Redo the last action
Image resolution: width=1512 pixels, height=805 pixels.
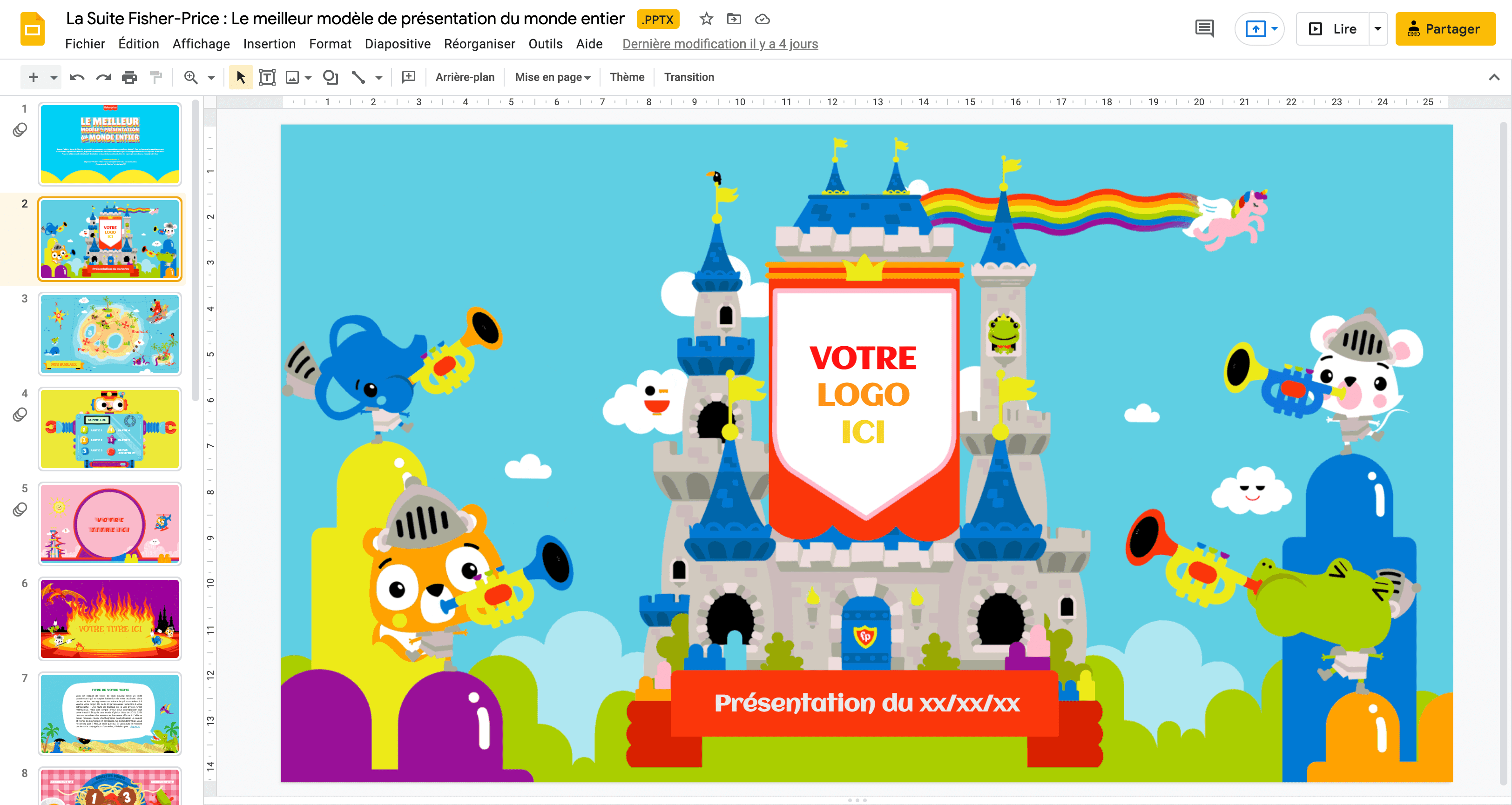[x=103, y=77]
